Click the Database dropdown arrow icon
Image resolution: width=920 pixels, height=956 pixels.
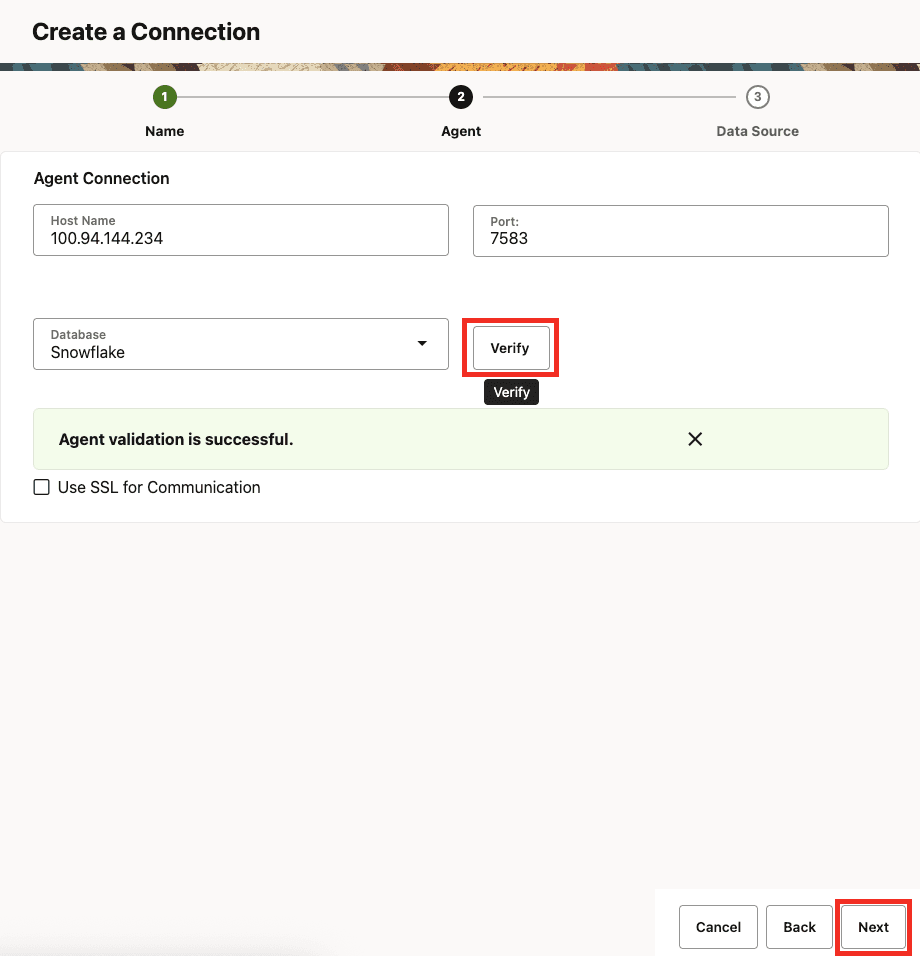pyautogui.click(x=422, y=343)
